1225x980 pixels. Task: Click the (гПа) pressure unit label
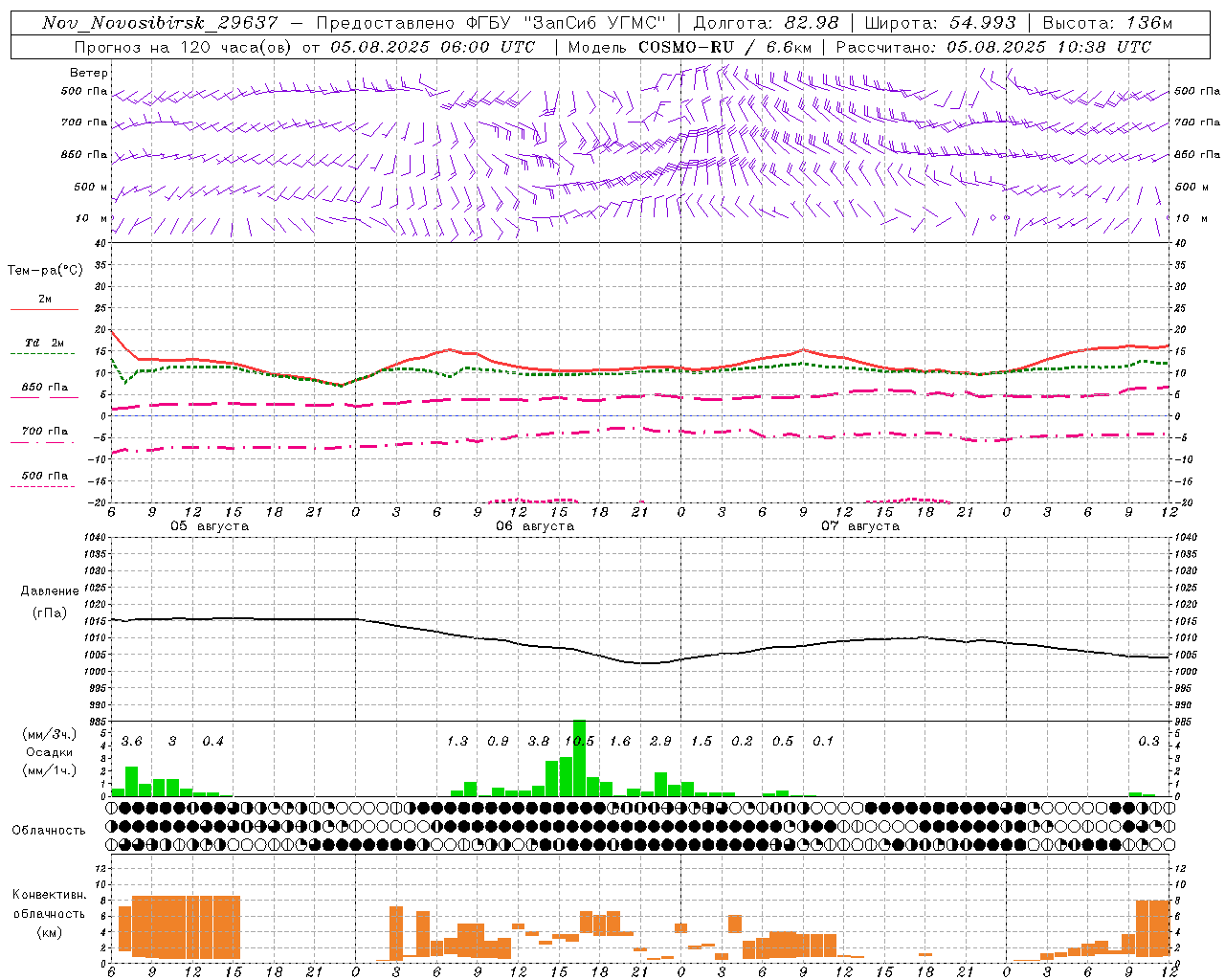pos(50,613)
